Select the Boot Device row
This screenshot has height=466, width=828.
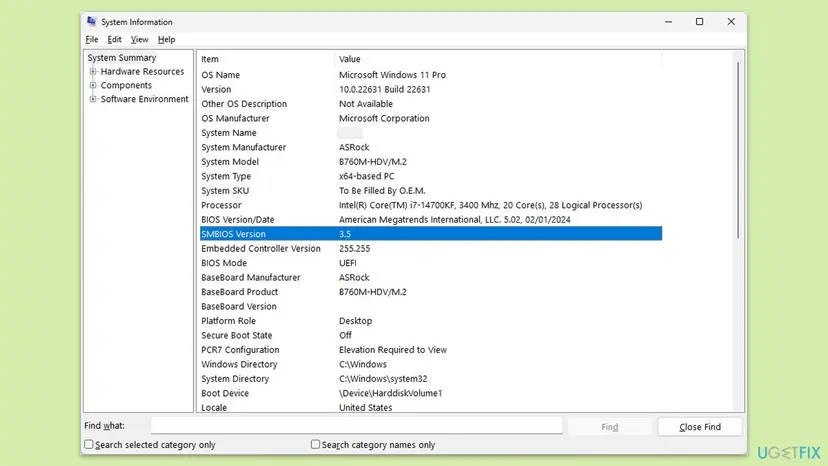[431, 393]
